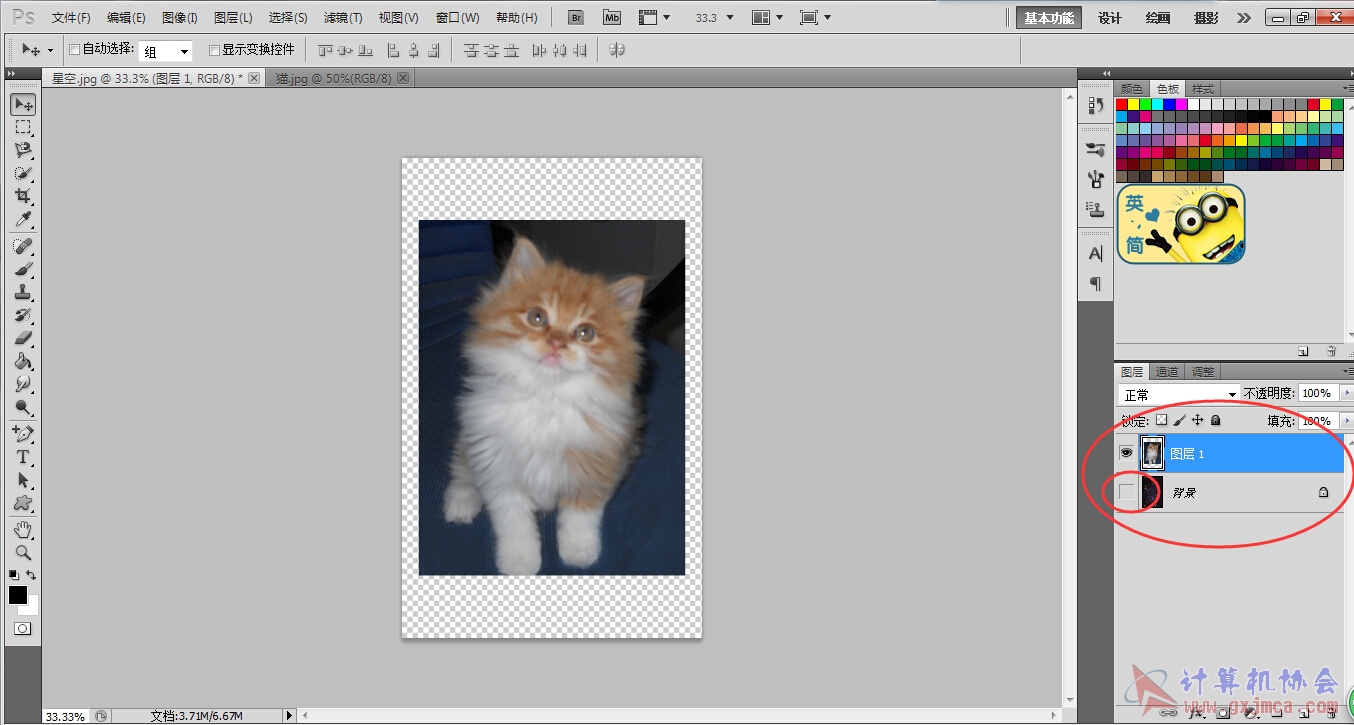Select the Dodge tool

pos(23,407)
